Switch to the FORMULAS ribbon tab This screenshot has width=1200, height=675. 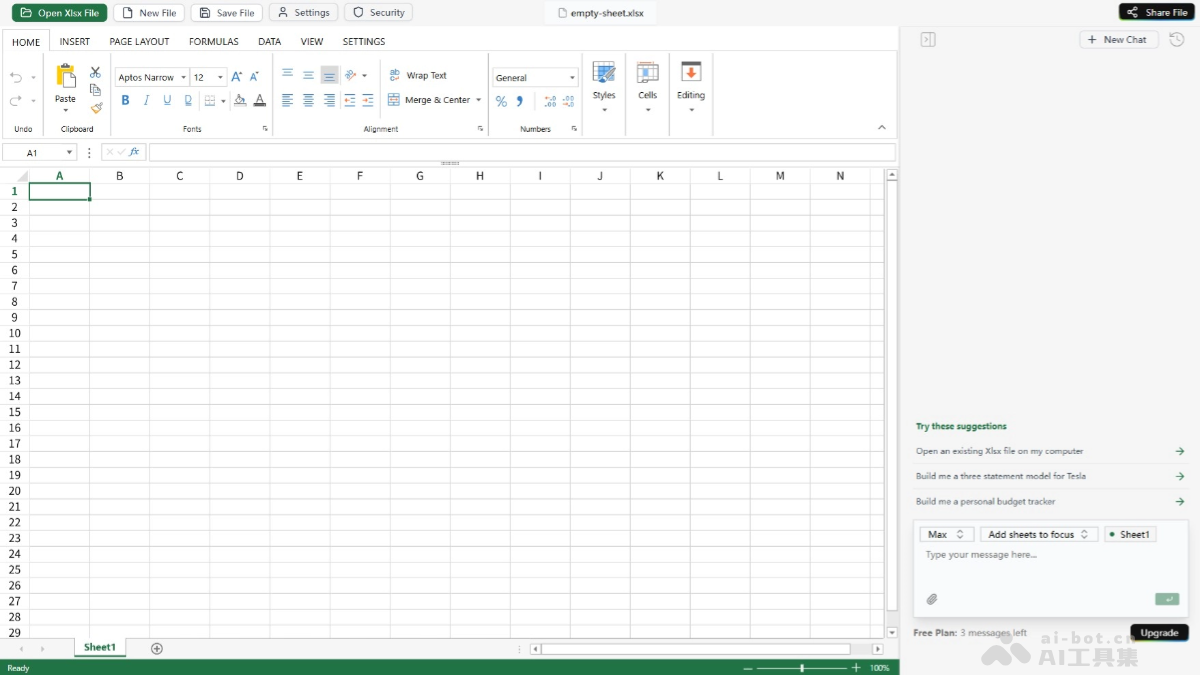[x=214, y=42]
